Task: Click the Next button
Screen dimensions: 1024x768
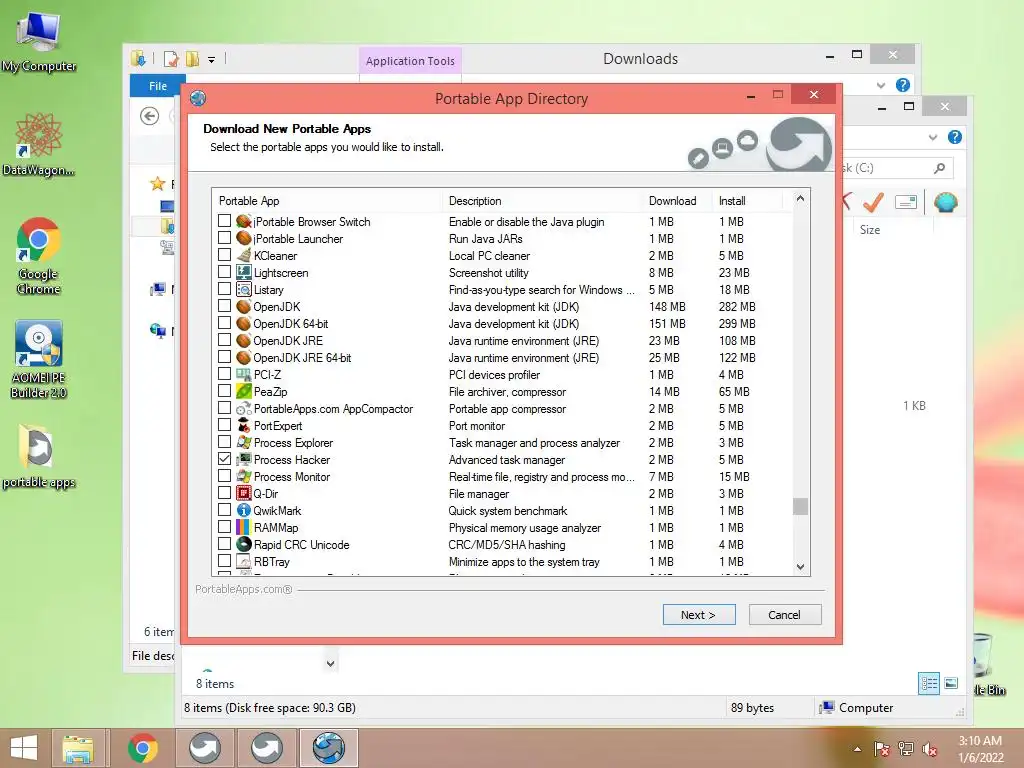Action: click(699, 615)
